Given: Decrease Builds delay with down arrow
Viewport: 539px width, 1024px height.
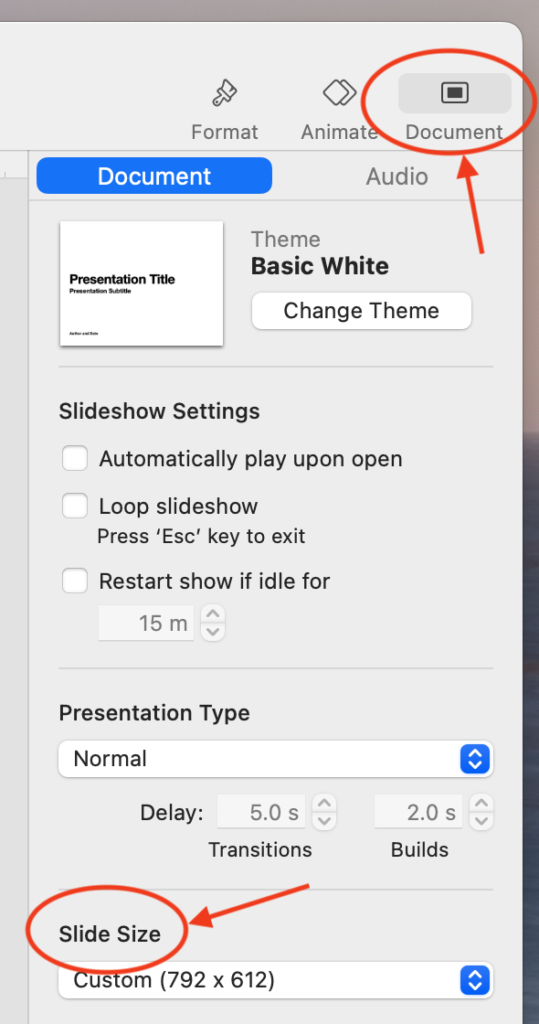Looking at the screenshot, I should coord(482,822).
